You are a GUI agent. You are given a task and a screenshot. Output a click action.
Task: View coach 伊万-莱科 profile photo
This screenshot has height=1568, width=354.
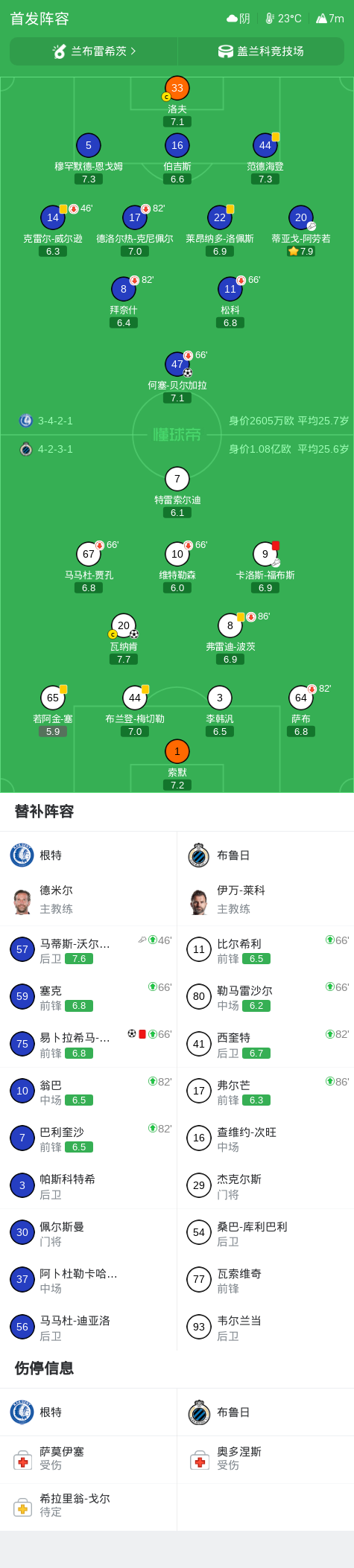pyautogui.click(x=199, y=901)
